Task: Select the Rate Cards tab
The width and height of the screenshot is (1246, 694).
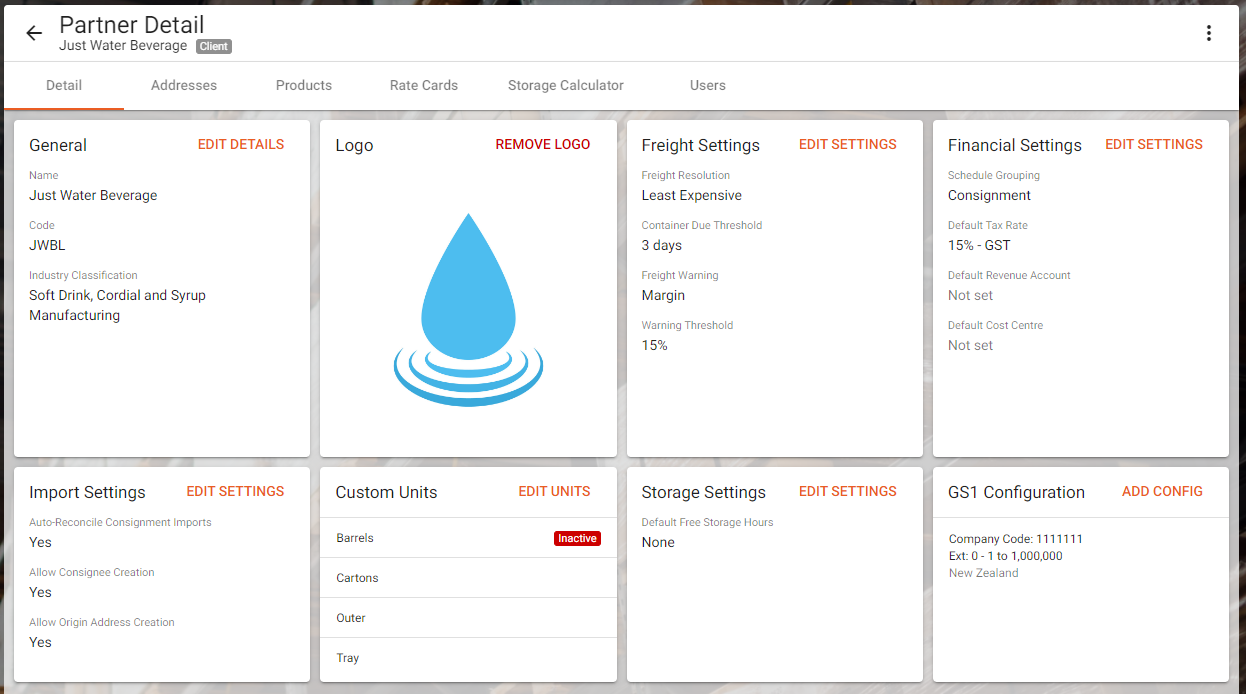Action: [x=424, y=85]
